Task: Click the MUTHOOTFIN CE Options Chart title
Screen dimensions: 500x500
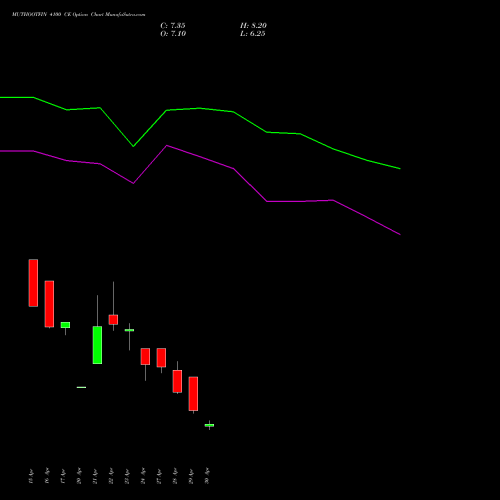Action: [x=78, y=14]
